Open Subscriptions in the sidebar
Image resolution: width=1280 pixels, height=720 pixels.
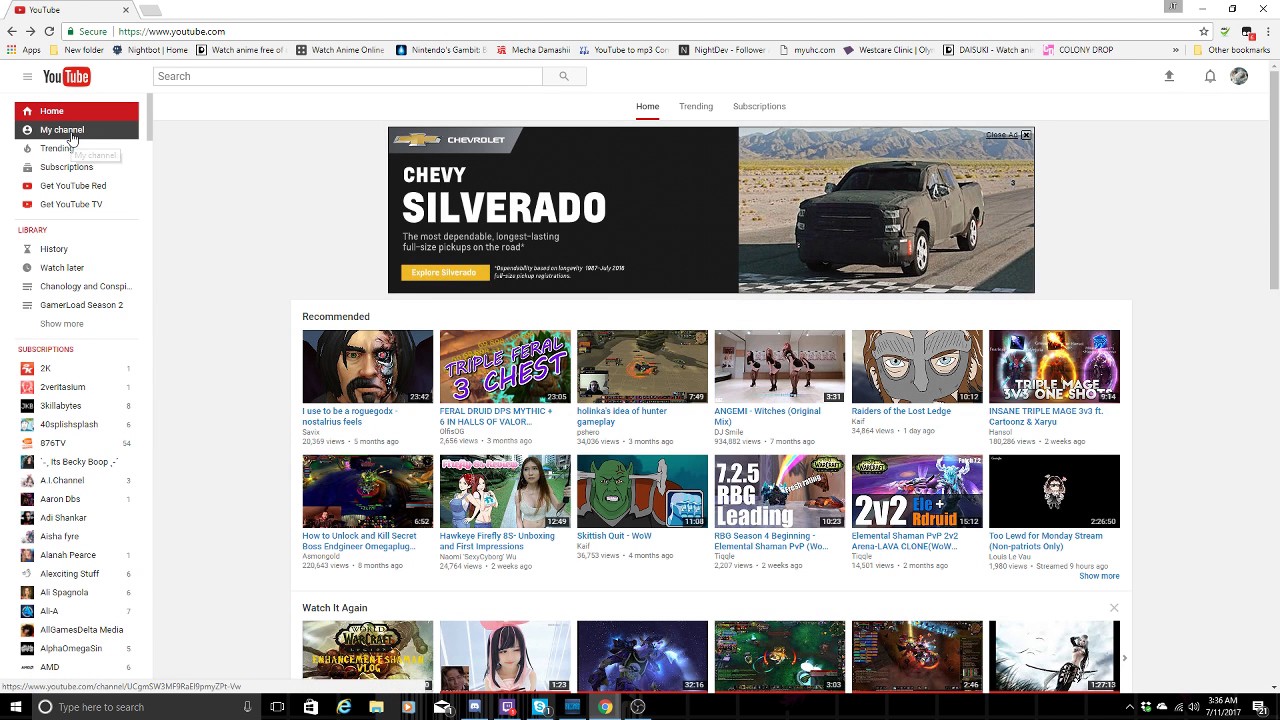pyautogui.click(x=76, y=167)
